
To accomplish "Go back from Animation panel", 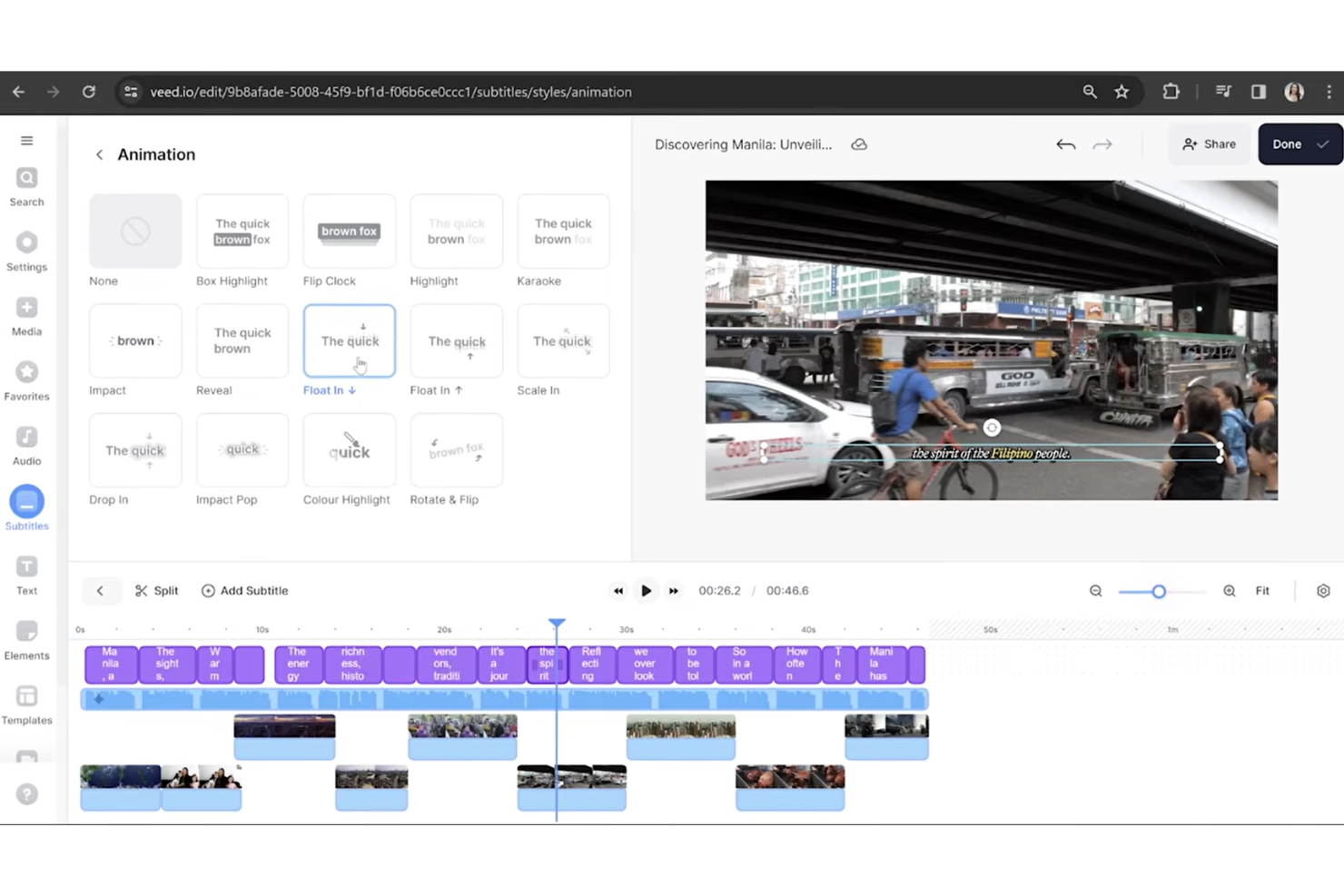I will click(x=99, y=154).
